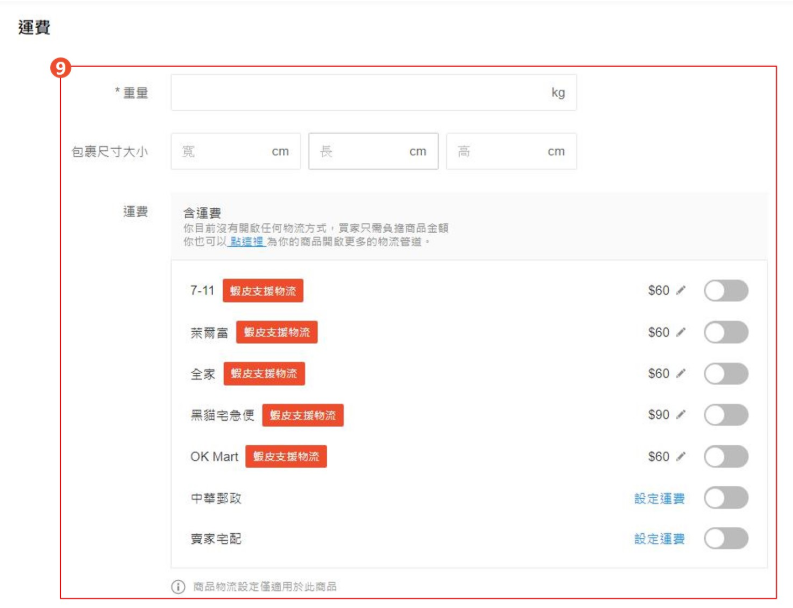Focus the 重量 weight input field
The height and width of the screenshot is (608, 793).
pyautogui.click(x=374, y=93)
